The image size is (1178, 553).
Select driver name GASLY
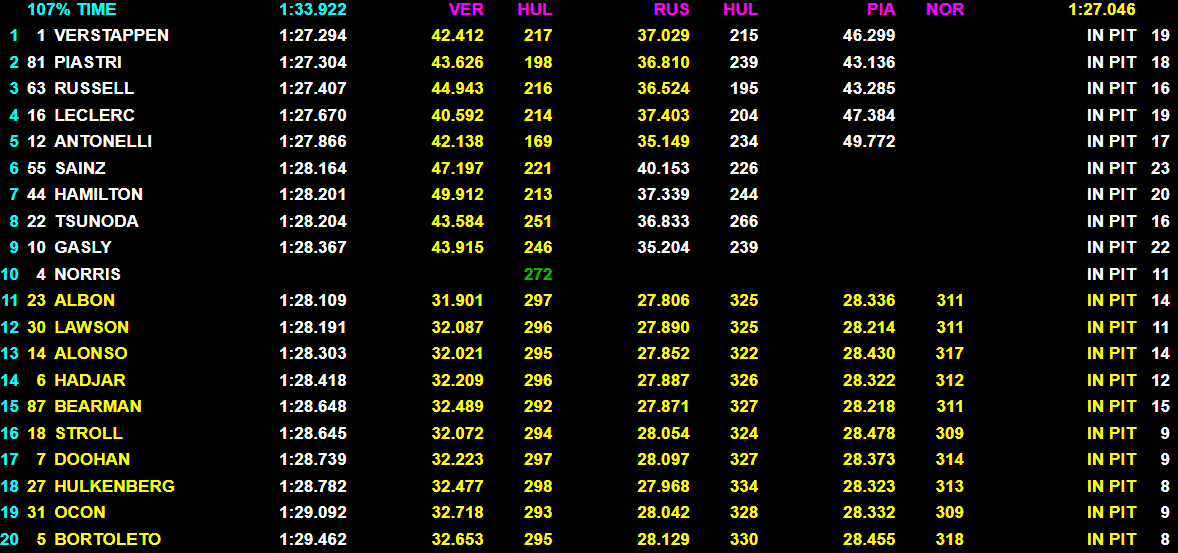[83, 247]
